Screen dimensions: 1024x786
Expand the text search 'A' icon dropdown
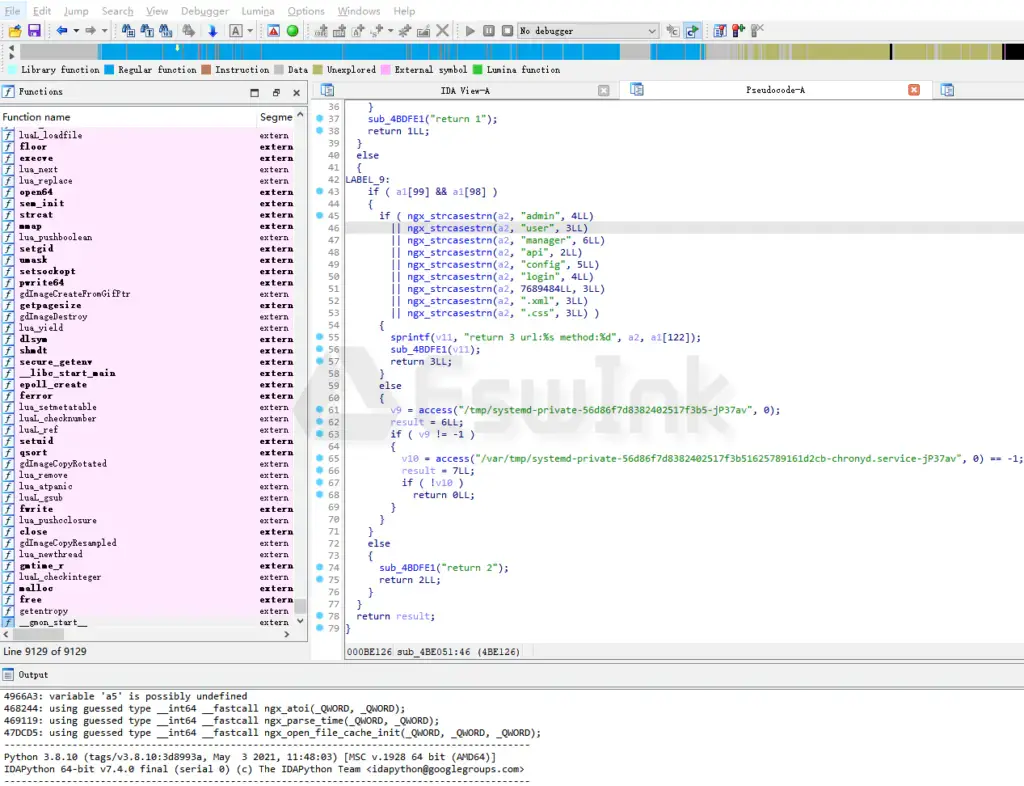[250, 31]
